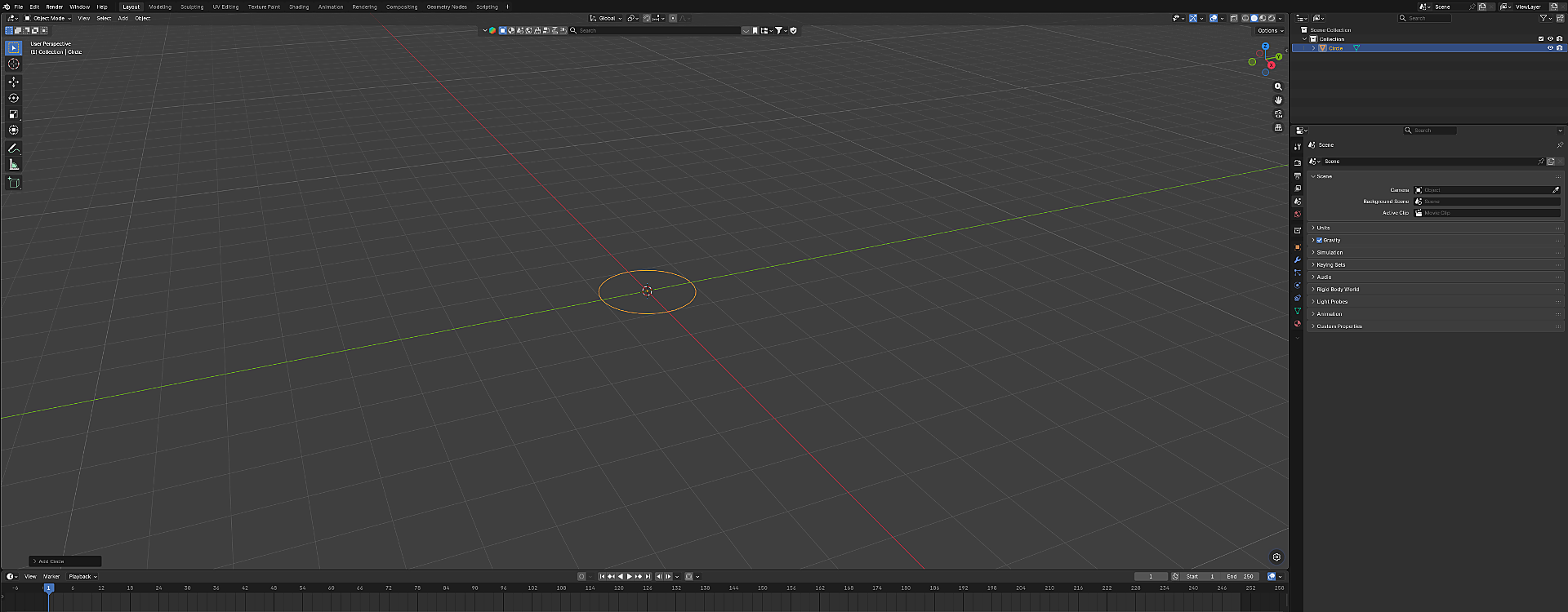Select the Annotate tool
The height and width of the screenshot is (612, 1568).
[x=13, y=149]
